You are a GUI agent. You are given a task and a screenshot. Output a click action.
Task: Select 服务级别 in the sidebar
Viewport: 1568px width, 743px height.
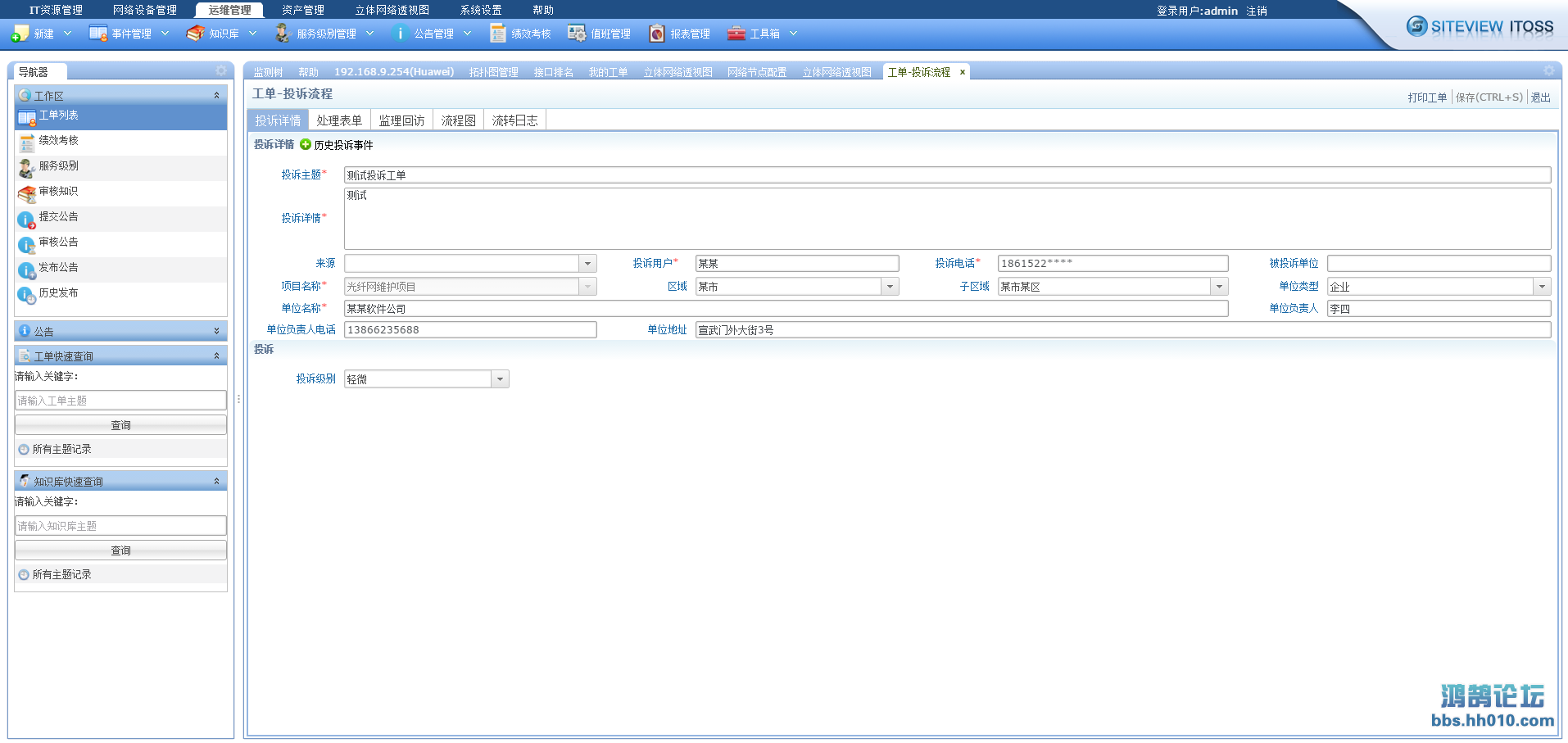pyautogui.click(x=120, y=168)
